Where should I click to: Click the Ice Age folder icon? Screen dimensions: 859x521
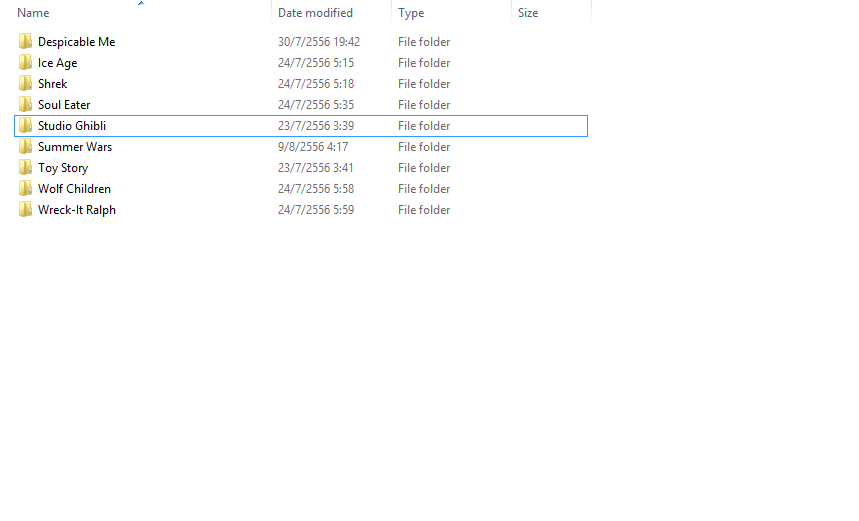(x=25, y=62)
